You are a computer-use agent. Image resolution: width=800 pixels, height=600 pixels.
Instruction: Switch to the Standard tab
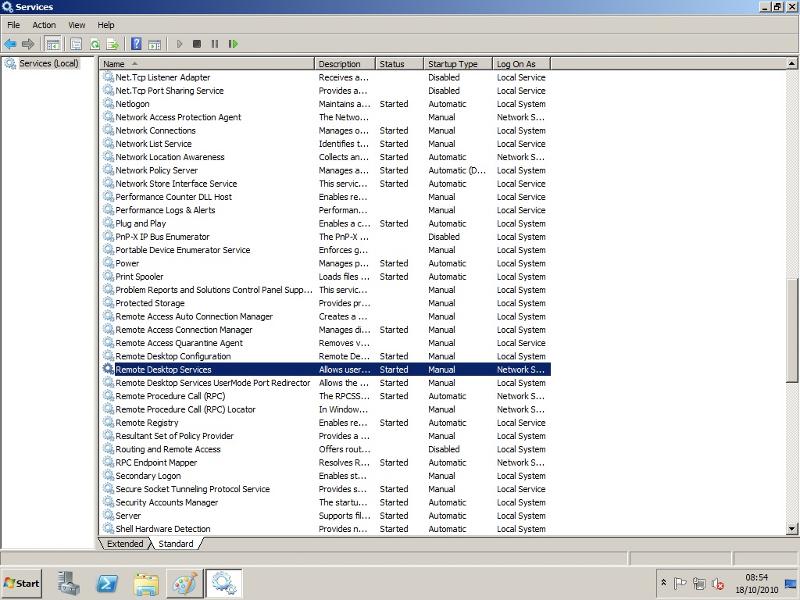(176, 544)
